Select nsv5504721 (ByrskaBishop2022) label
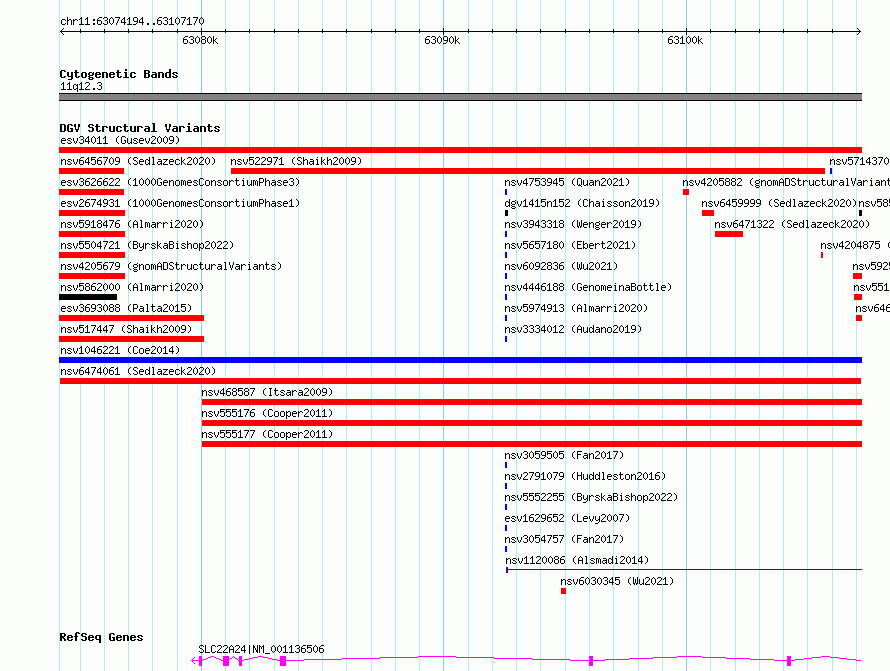 [147, 245]
